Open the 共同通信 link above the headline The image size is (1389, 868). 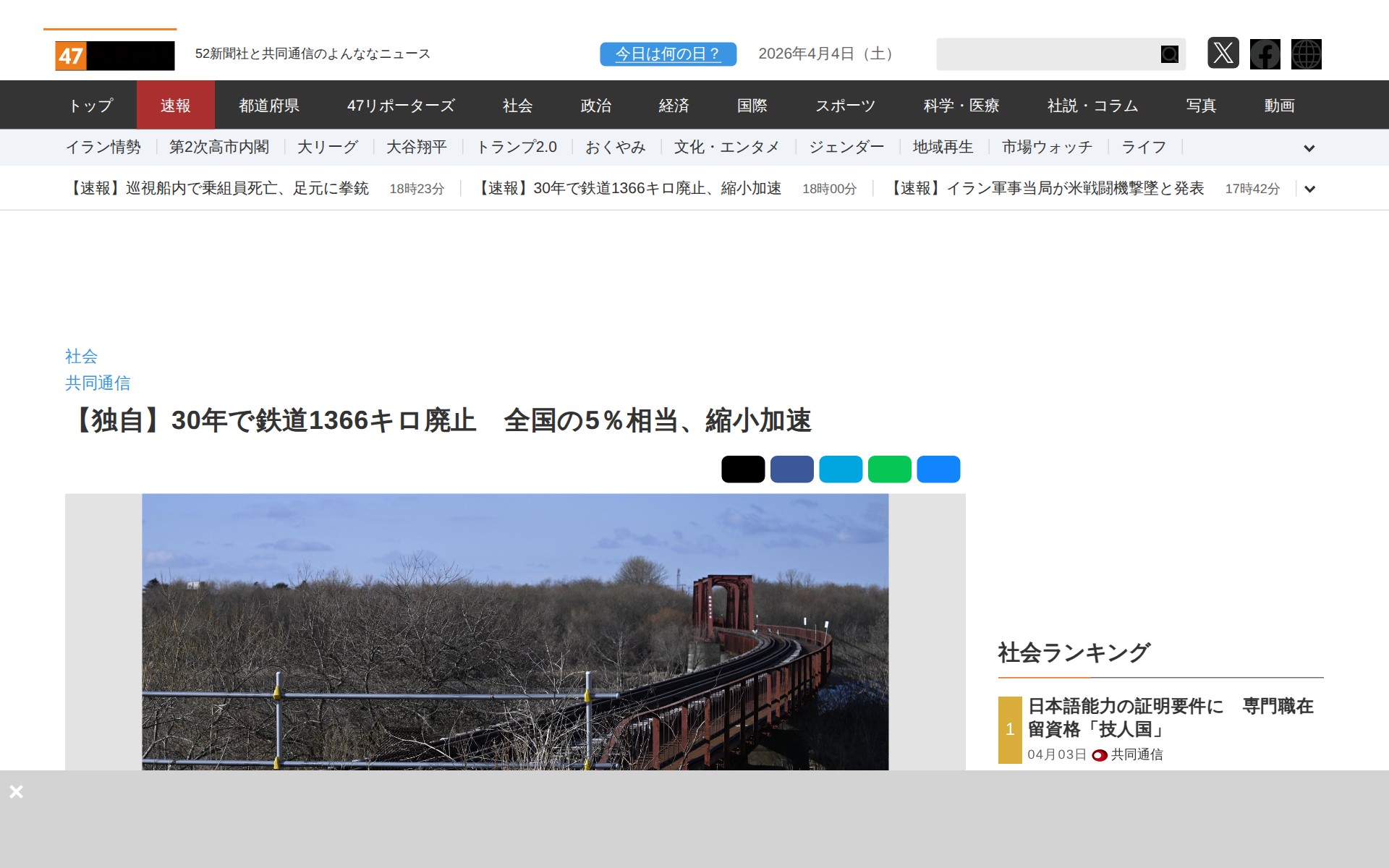99,383
